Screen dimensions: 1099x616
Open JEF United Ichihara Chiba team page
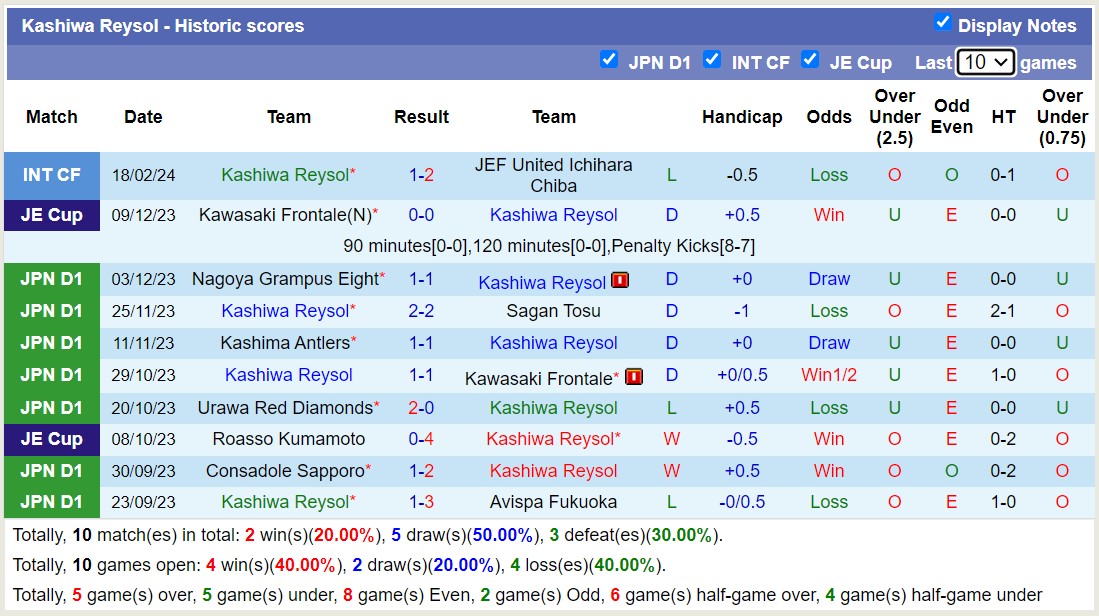point(553,175)
